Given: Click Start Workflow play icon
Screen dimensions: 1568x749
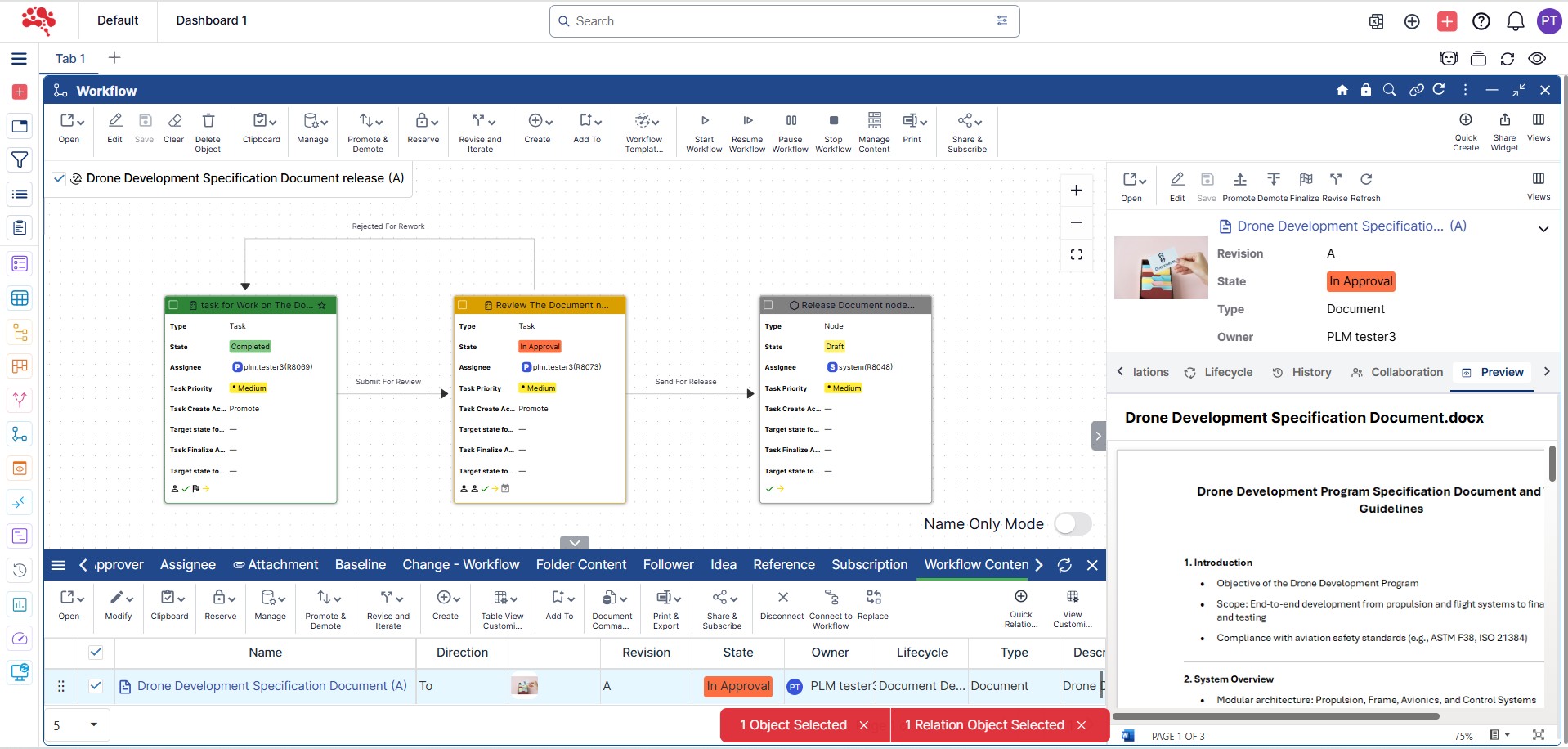Looking at the screenshot, I should coord(704,121).
